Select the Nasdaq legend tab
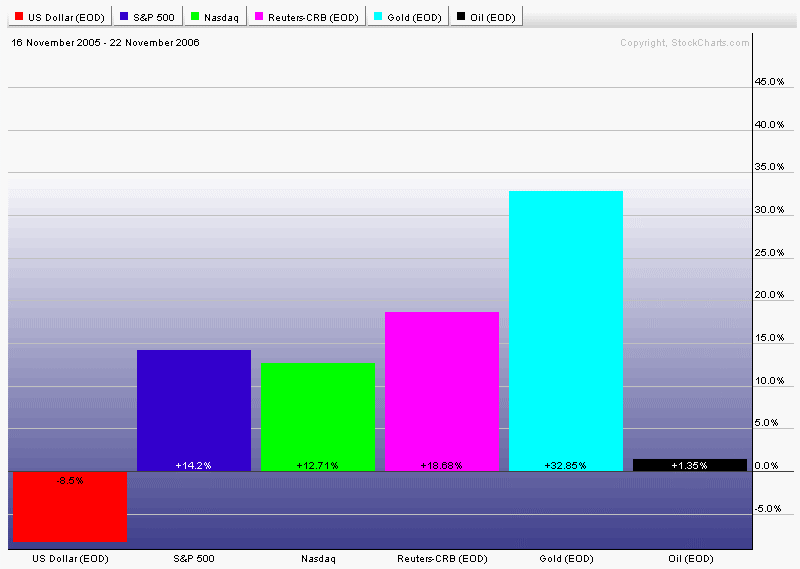 point(215,17)
